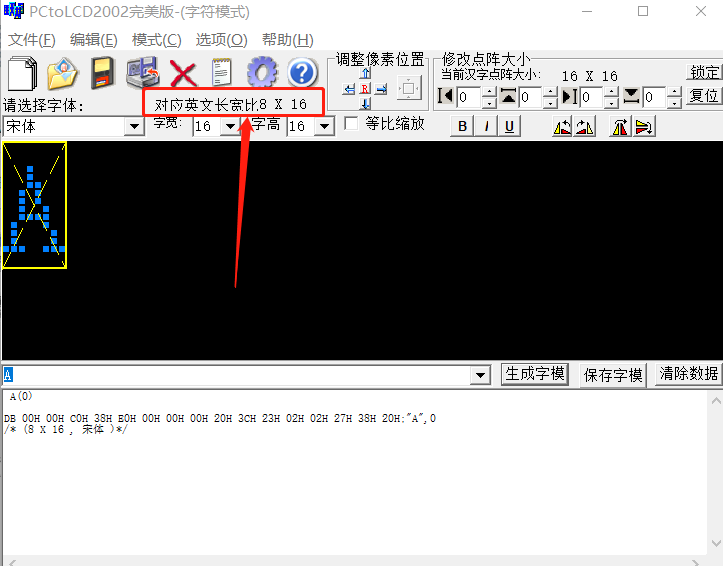Shift pixels left with the left arrow

coord(349,88)
